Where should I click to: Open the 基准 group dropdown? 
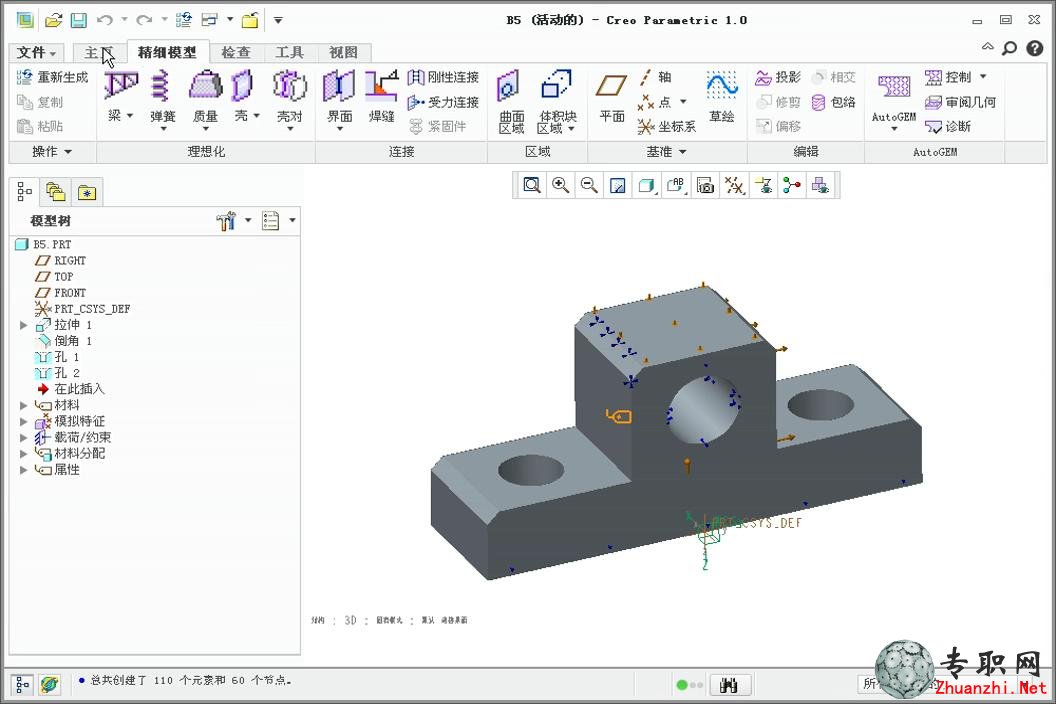pyautogui.click(x=666, y=152)
